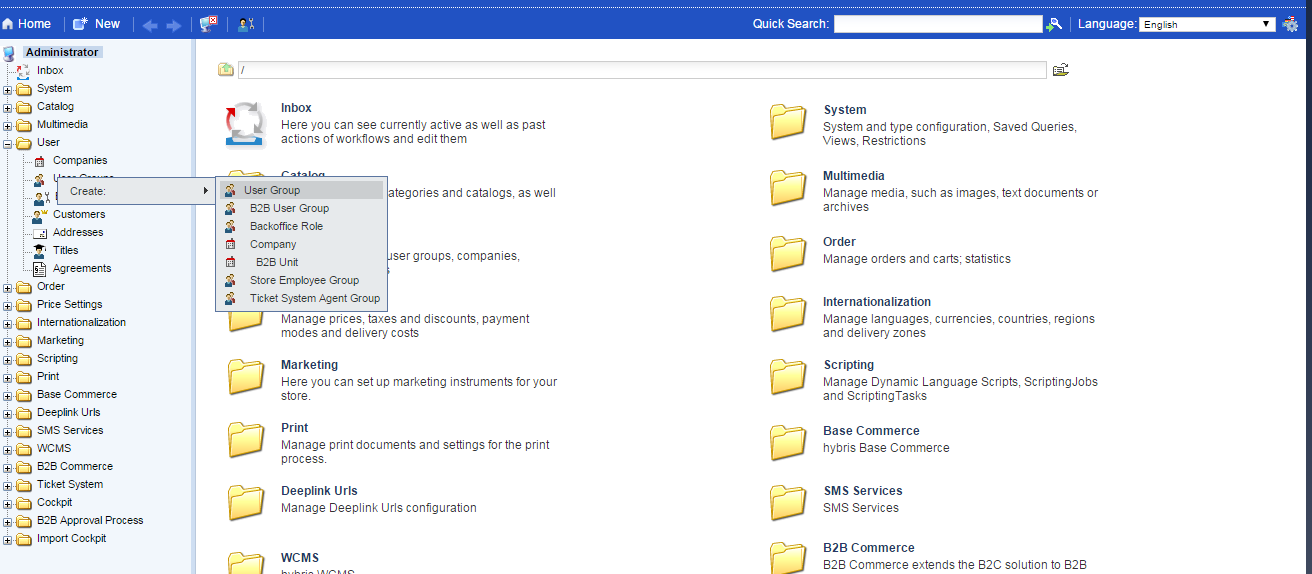The height and width of the screenshot is (574, 1312).
Task: Click the New button in the toolbar
Action: click(97, 24)
